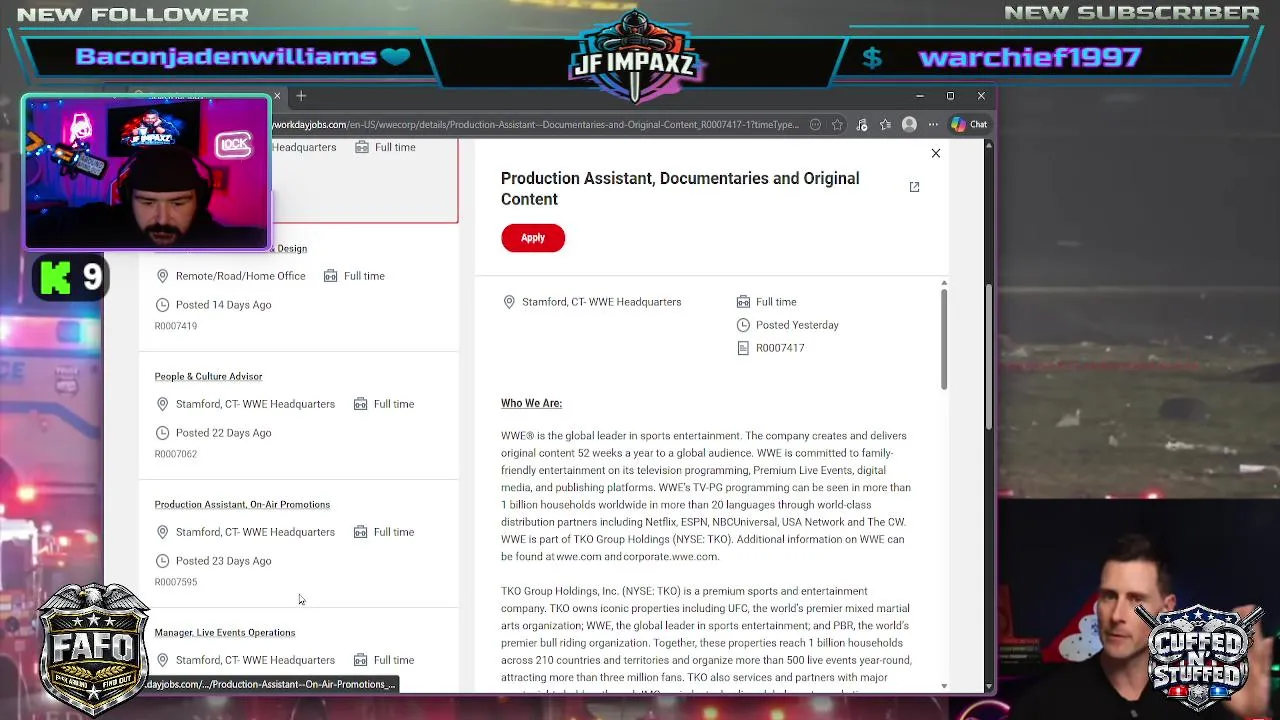Image resolution: width=1280 pixels, height=720 pixels.
Task: Click clock icon beside Posted 14 Days Ago
Action: 162,305
